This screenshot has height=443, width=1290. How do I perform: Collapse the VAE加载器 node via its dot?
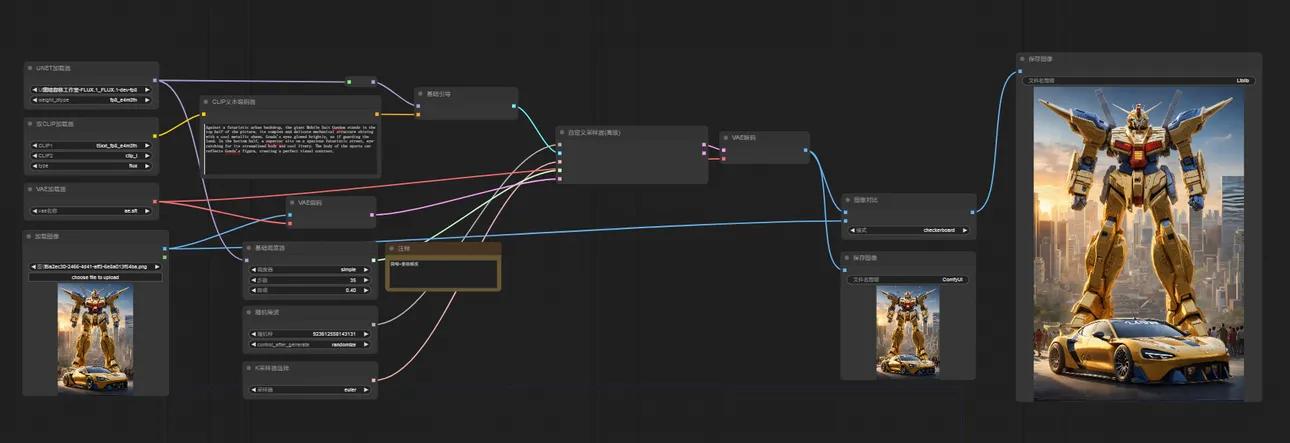(30, 189)
